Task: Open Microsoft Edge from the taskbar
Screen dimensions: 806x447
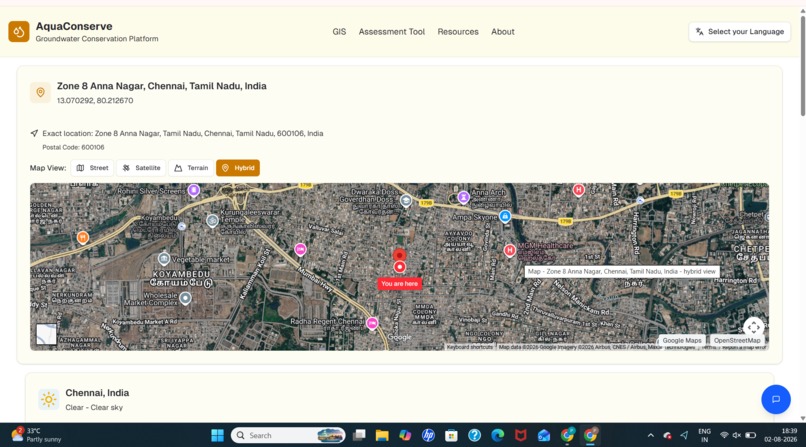Action: pos(498,436)
